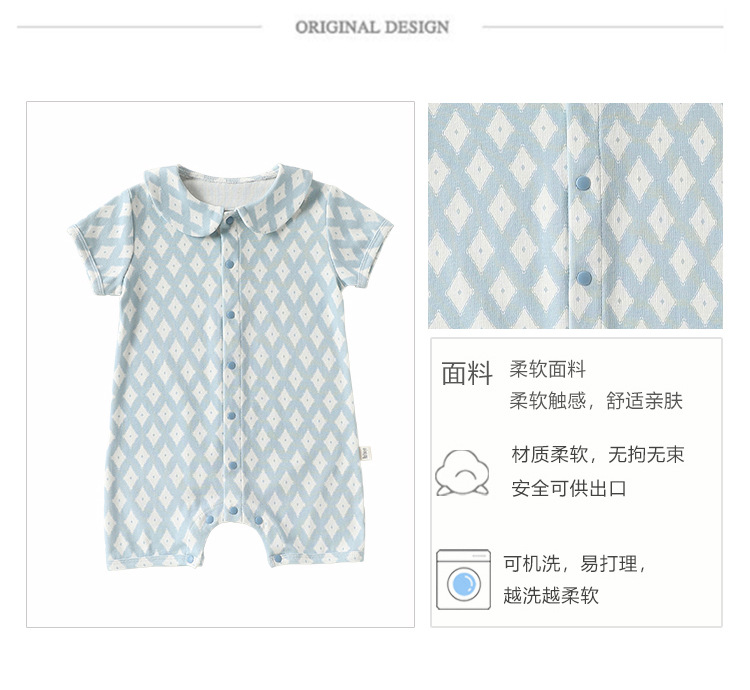Open the full romper product photo
This screenshot has height=690, width=750.
(221, 364)
